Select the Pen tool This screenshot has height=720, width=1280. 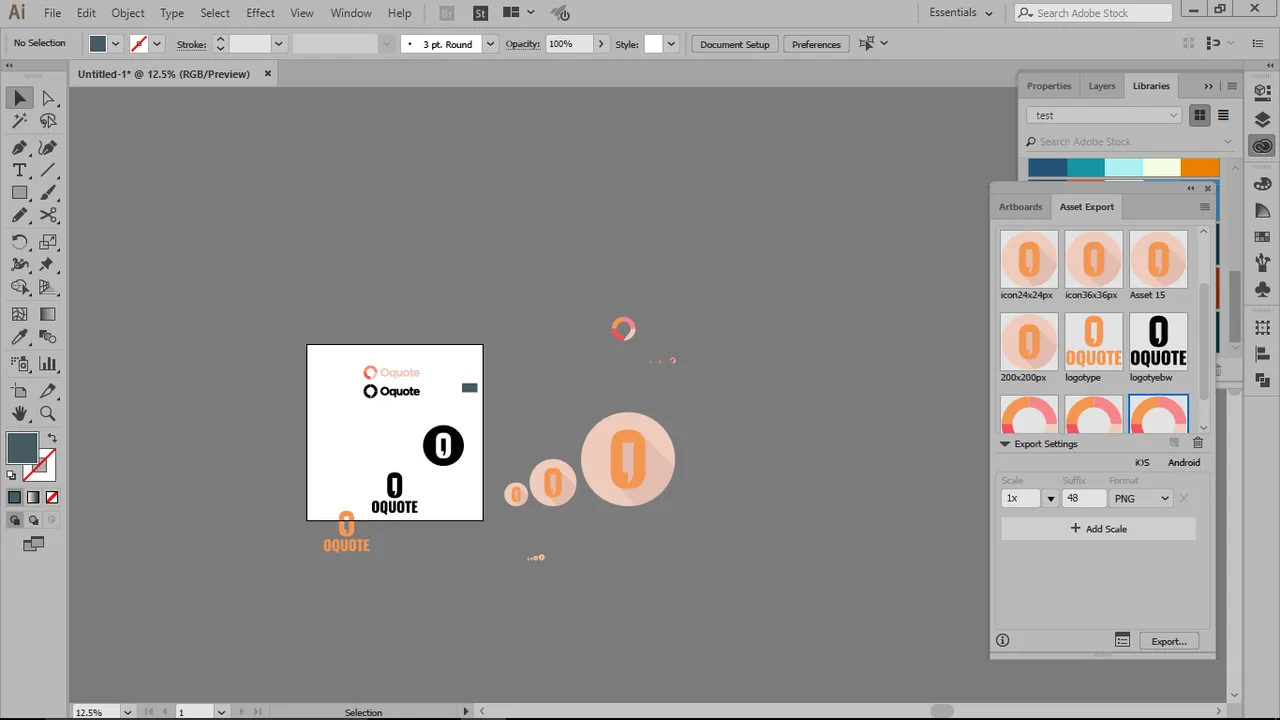point(20,146)
